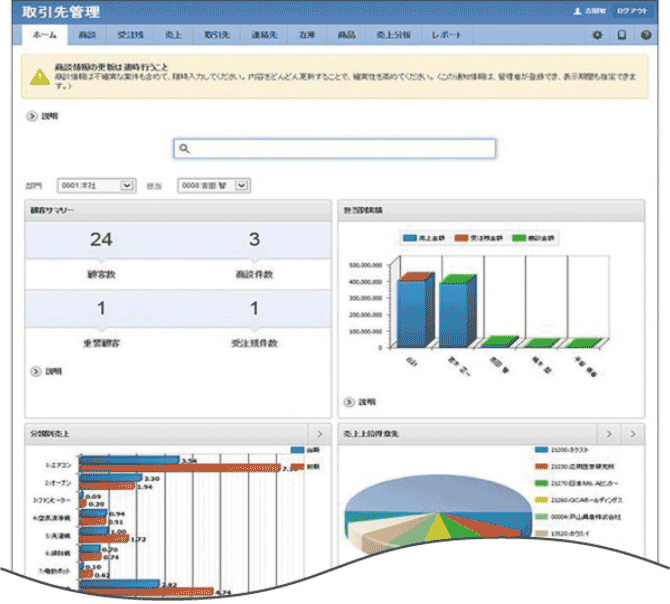Expand 説明 under the bar chart panel
Viewport: 670px width, 604px height.
(x=349, y=401)
